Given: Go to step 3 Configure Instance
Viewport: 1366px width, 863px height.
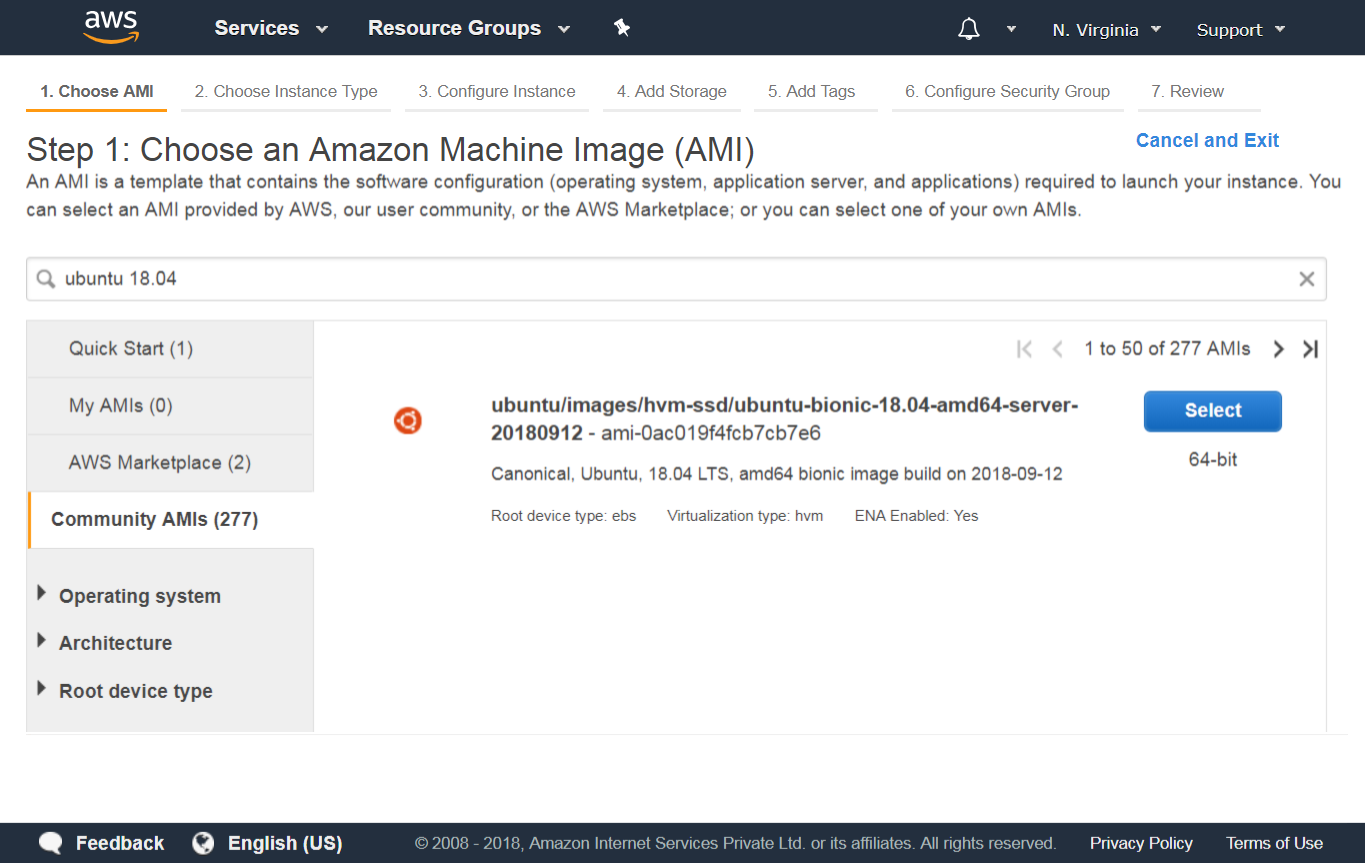Looking at the screenshot, I should (497, 92).
